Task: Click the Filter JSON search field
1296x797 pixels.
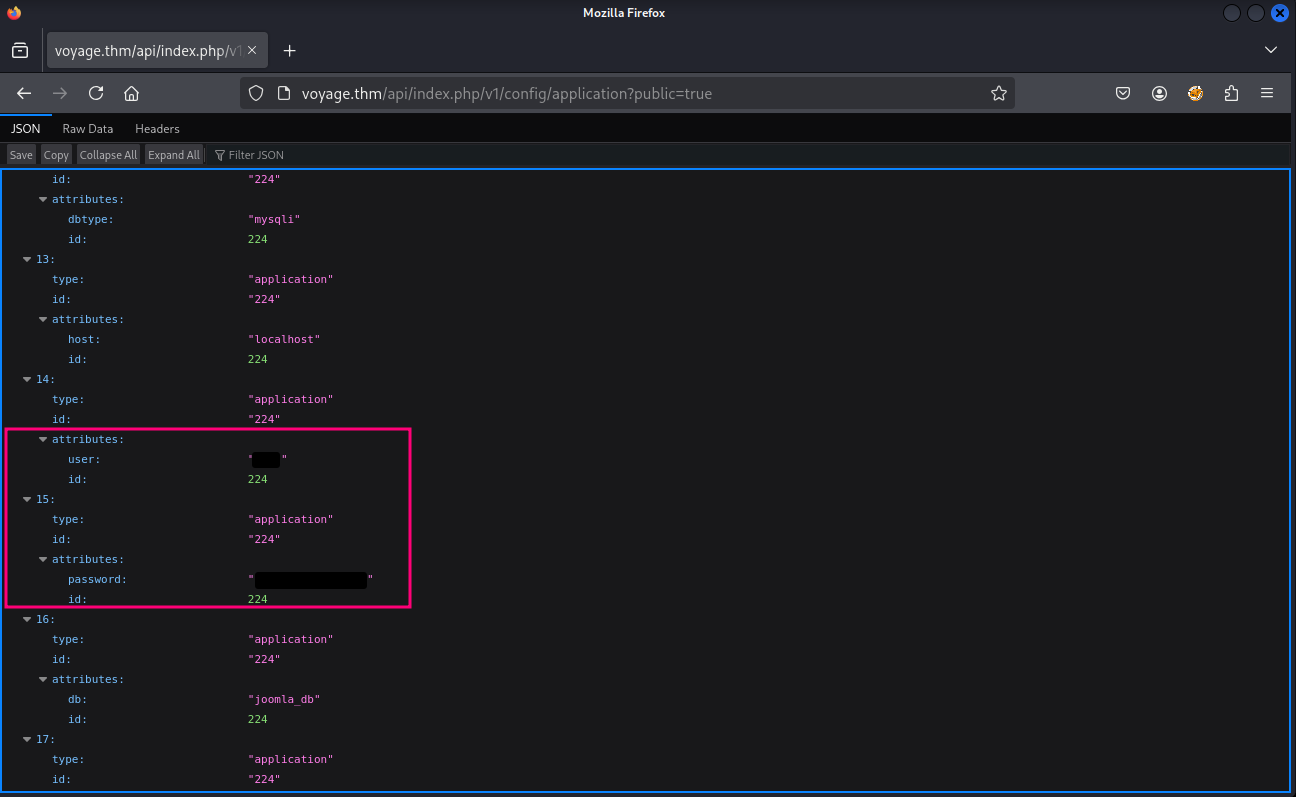Action: click(x=256, y=155)
